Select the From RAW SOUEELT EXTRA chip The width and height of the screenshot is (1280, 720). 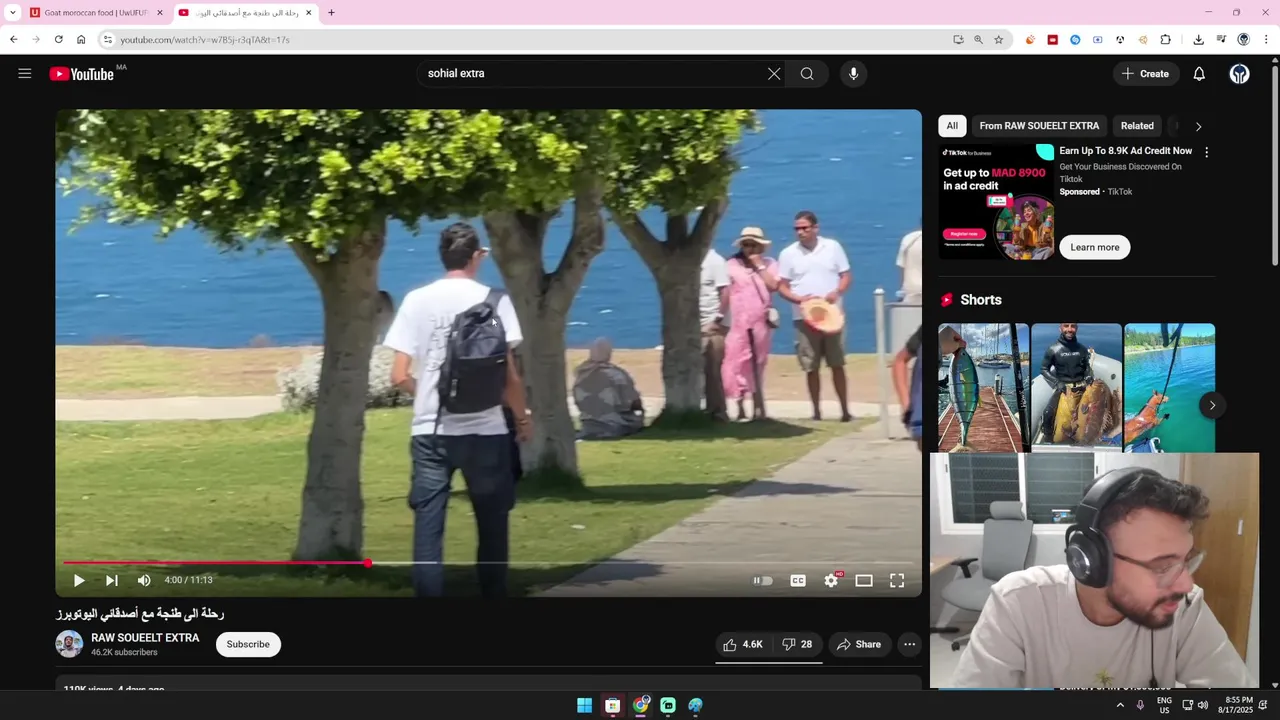[x=1039, y=126]
